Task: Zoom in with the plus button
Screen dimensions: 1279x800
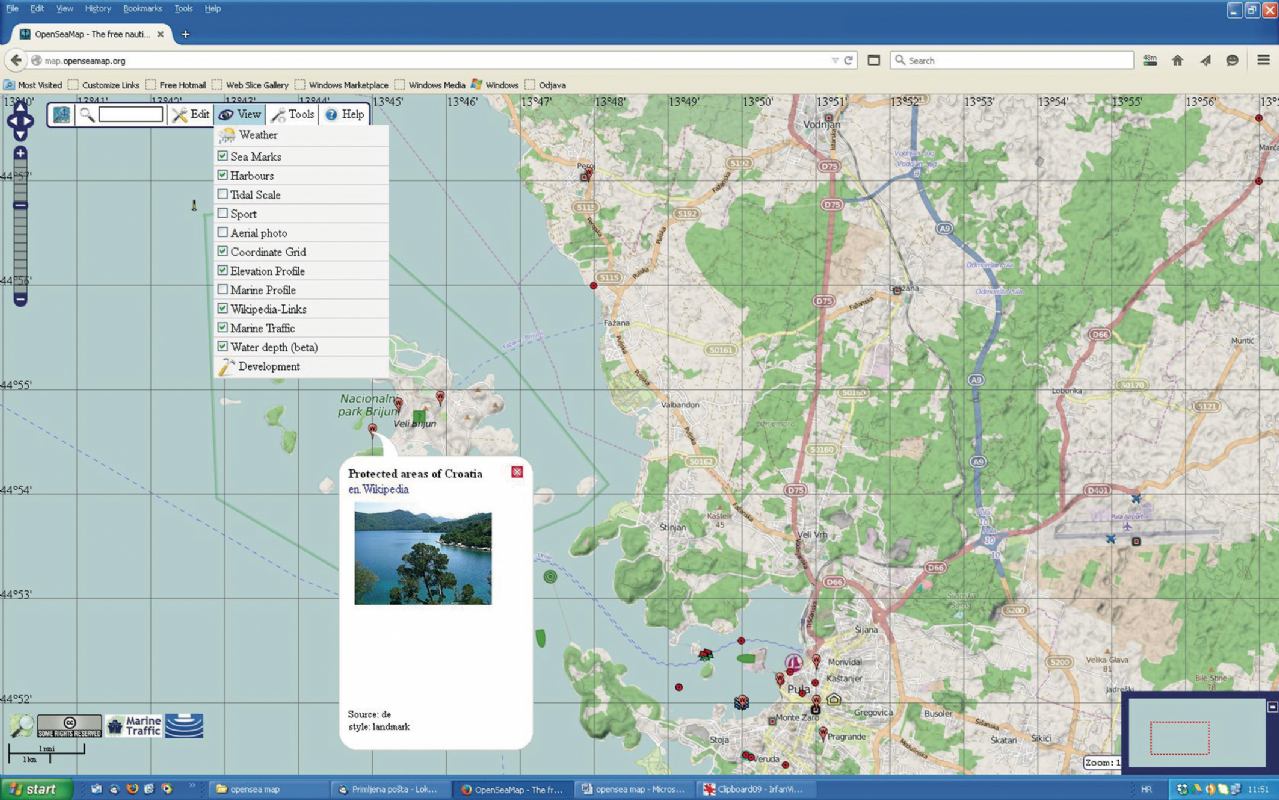Action: tap(20, 153)
